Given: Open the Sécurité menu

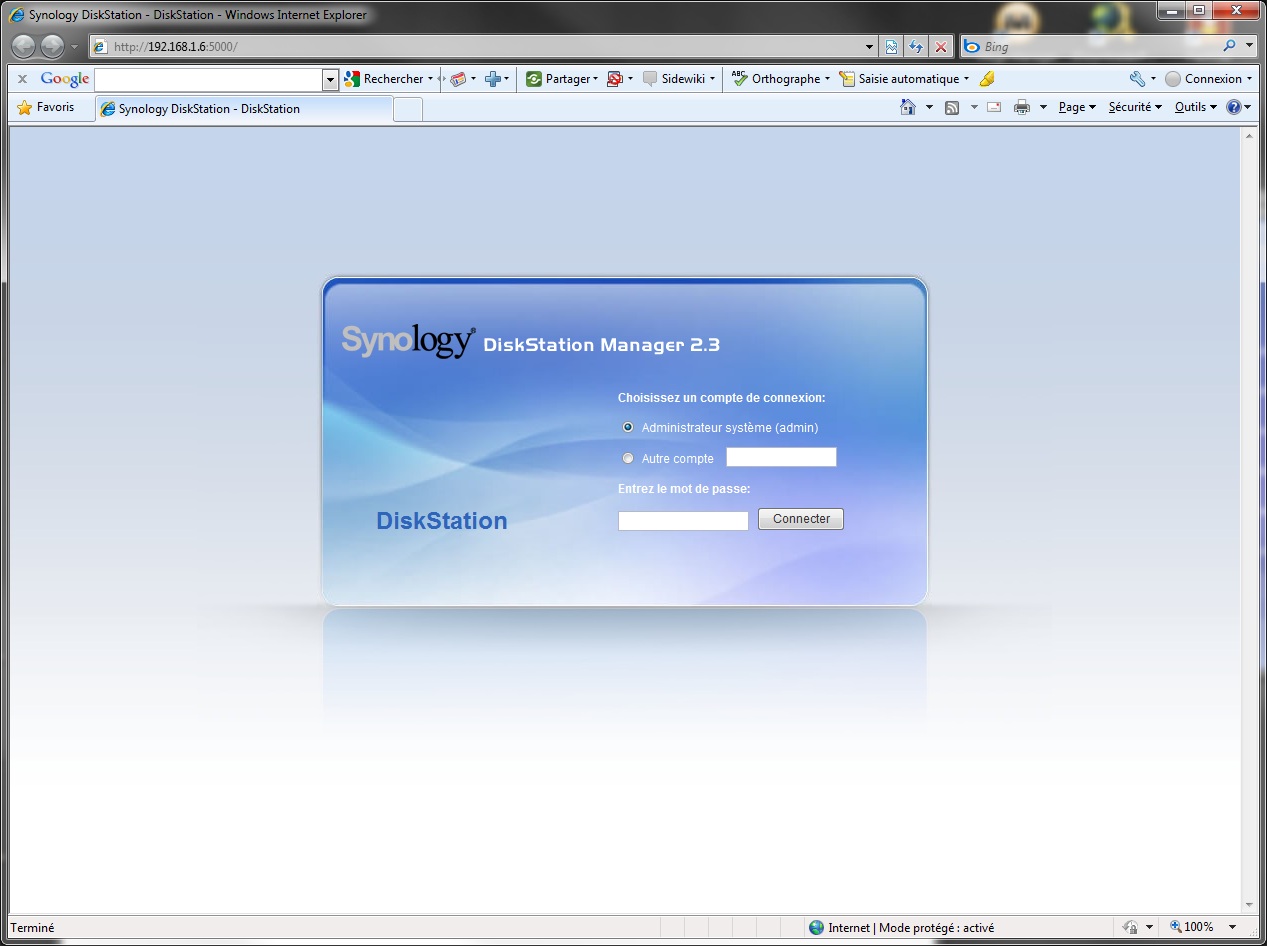Looking at the screenshot, I should click(1135, 107).
